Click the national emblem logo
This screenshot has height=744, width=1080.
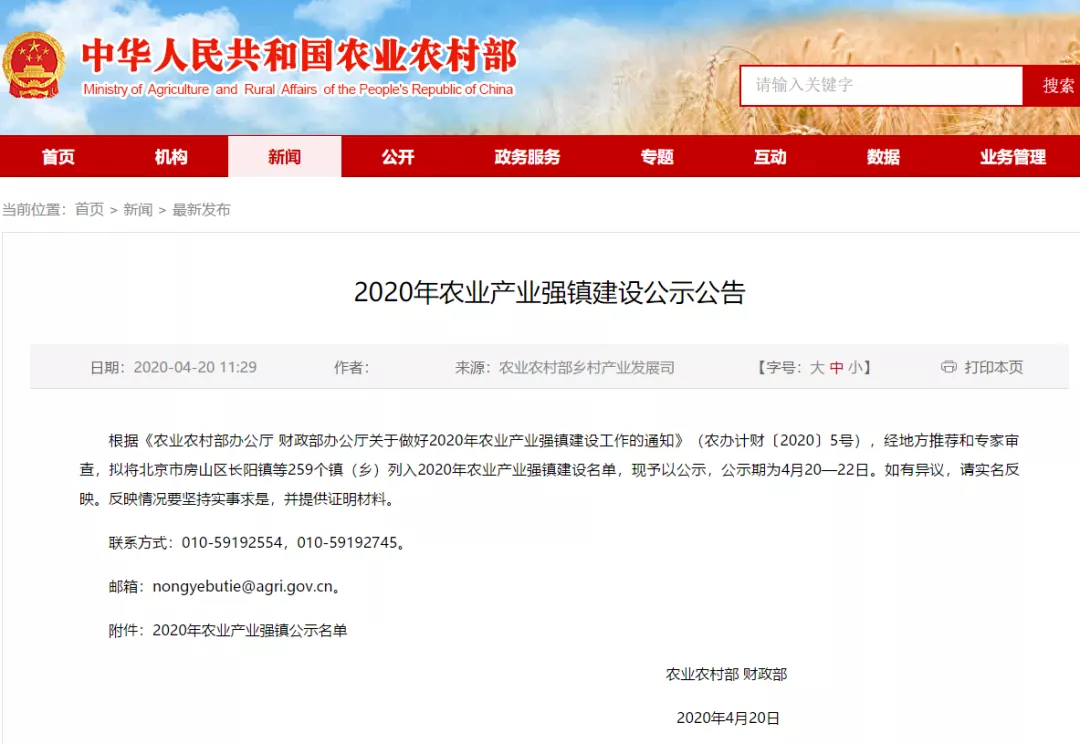(33, 65)
